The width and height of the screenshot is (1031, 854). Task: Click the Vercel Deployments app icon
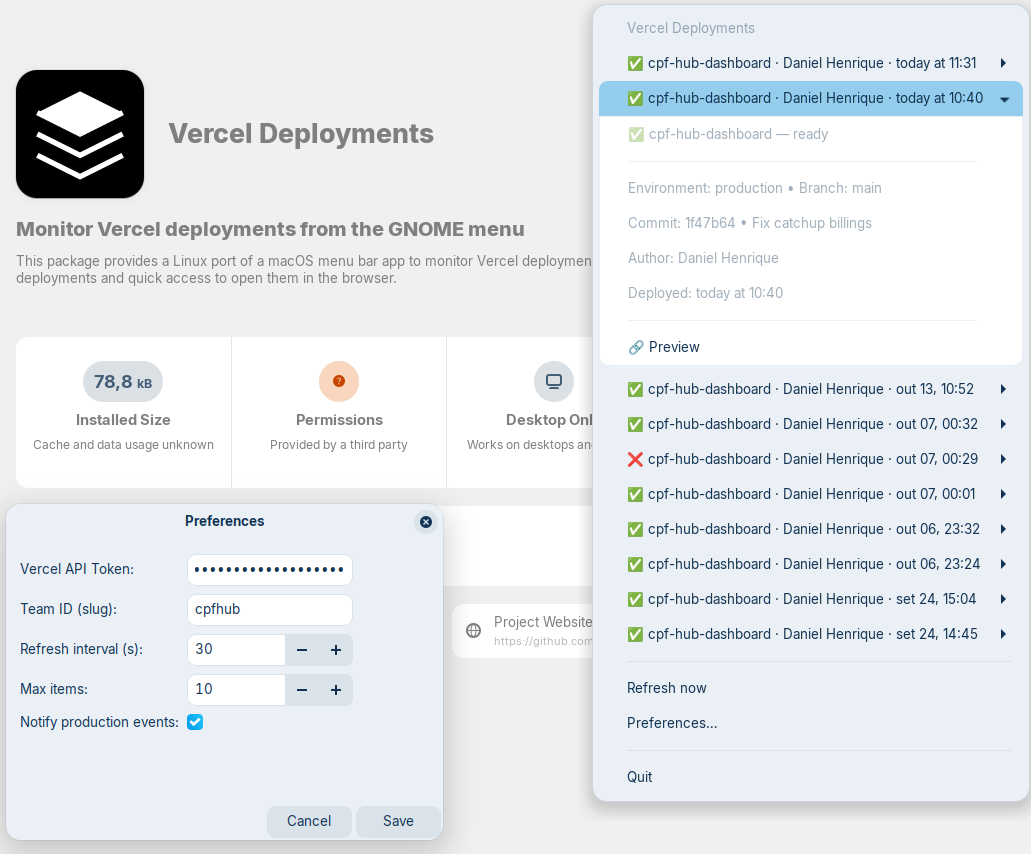tap(79, 133)
